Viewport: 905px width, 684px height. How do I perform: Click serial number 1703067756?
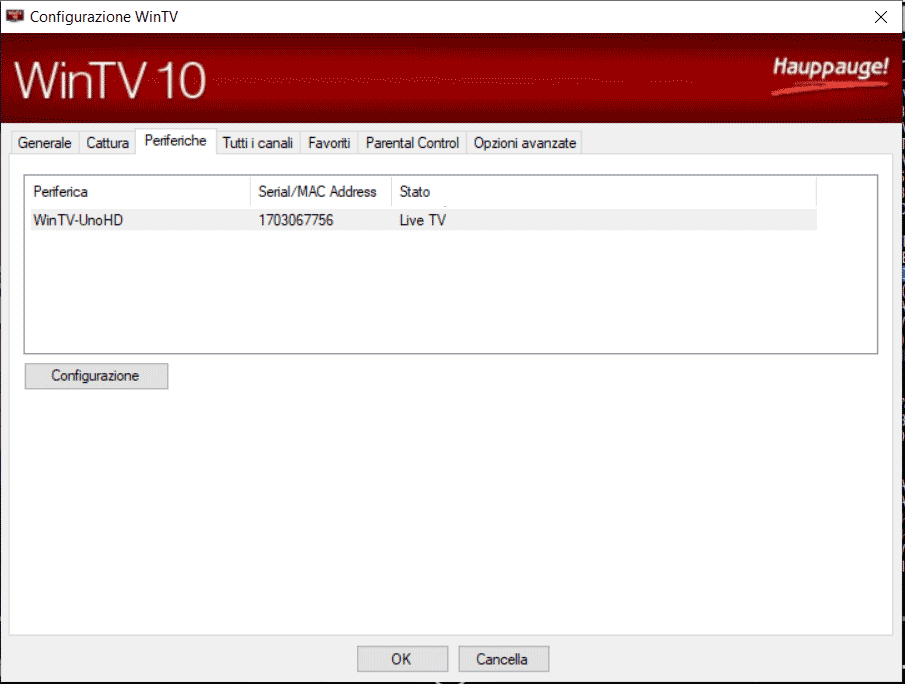(296, 220)
